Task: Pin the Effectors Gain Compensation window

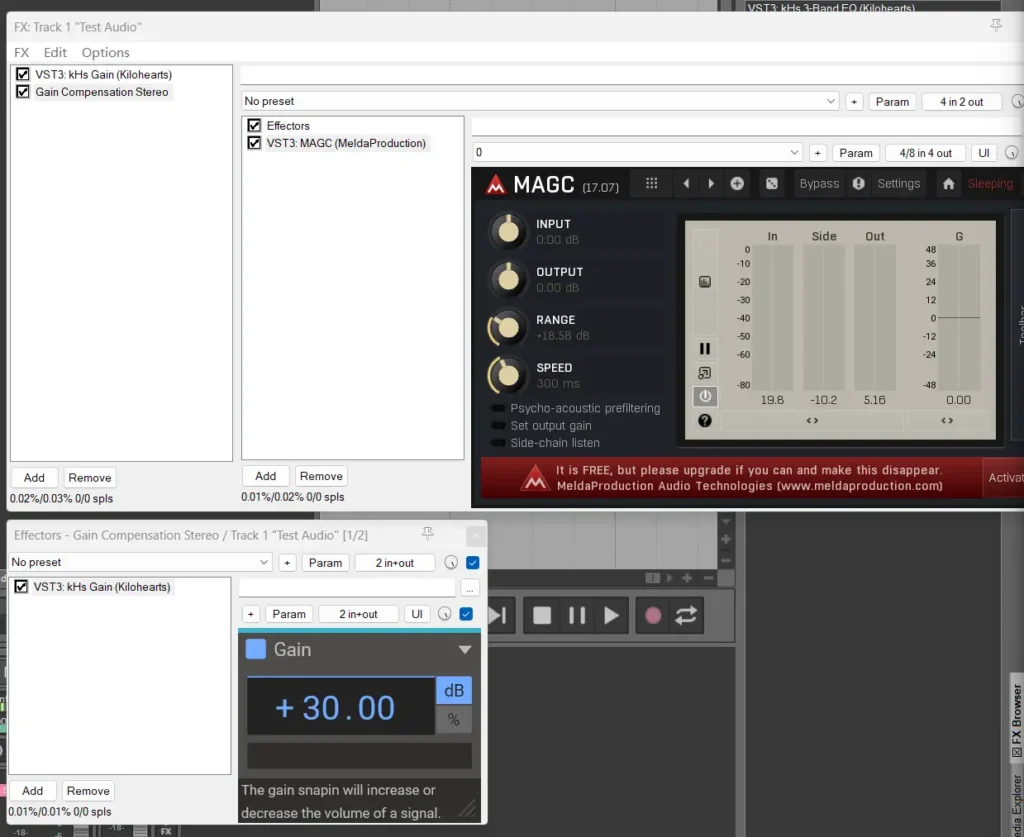Action: (428, 535)
